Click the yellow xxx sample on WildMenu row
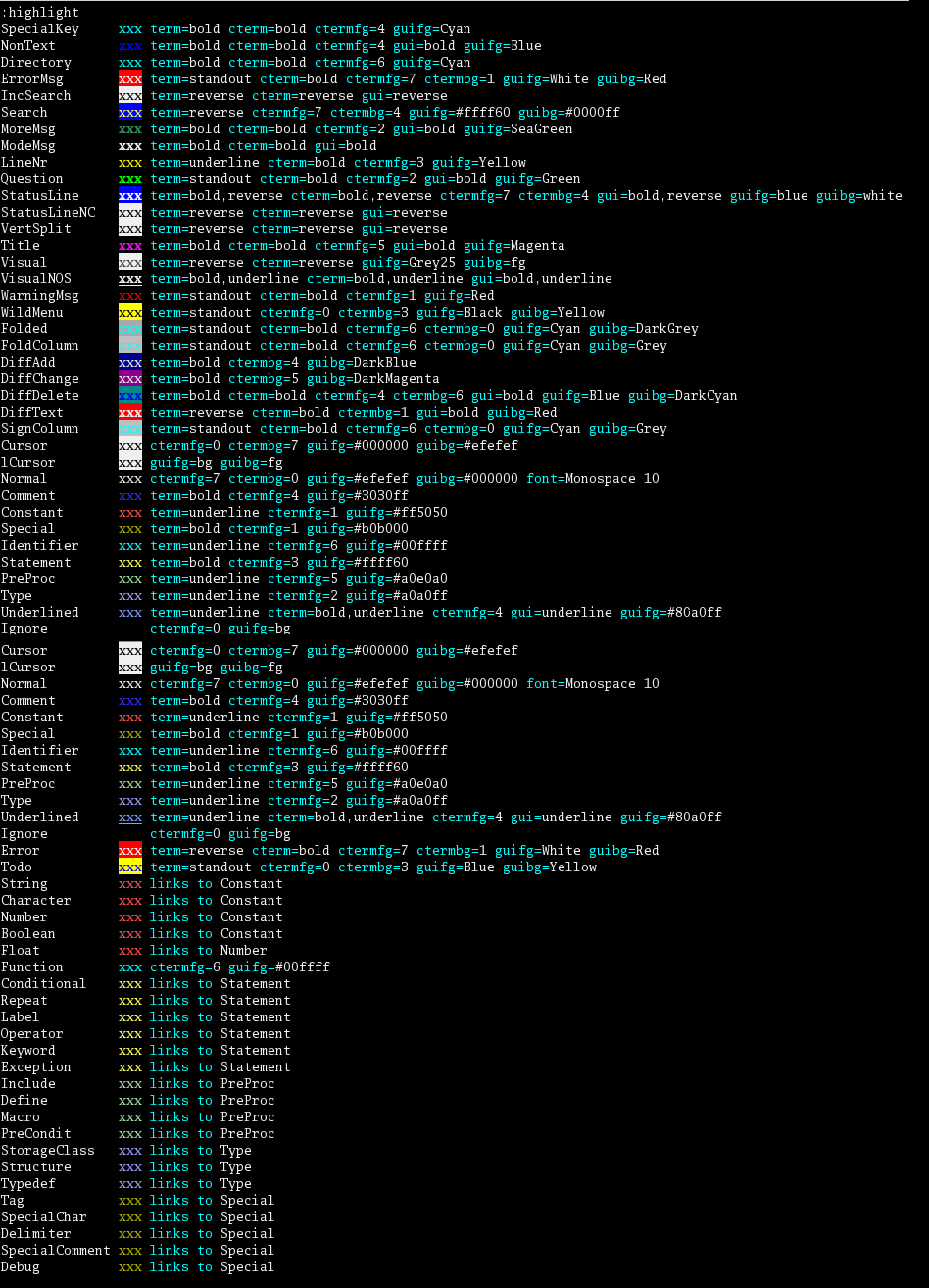The height and width of the screenshot is (1288, 929). click(130, 313)
